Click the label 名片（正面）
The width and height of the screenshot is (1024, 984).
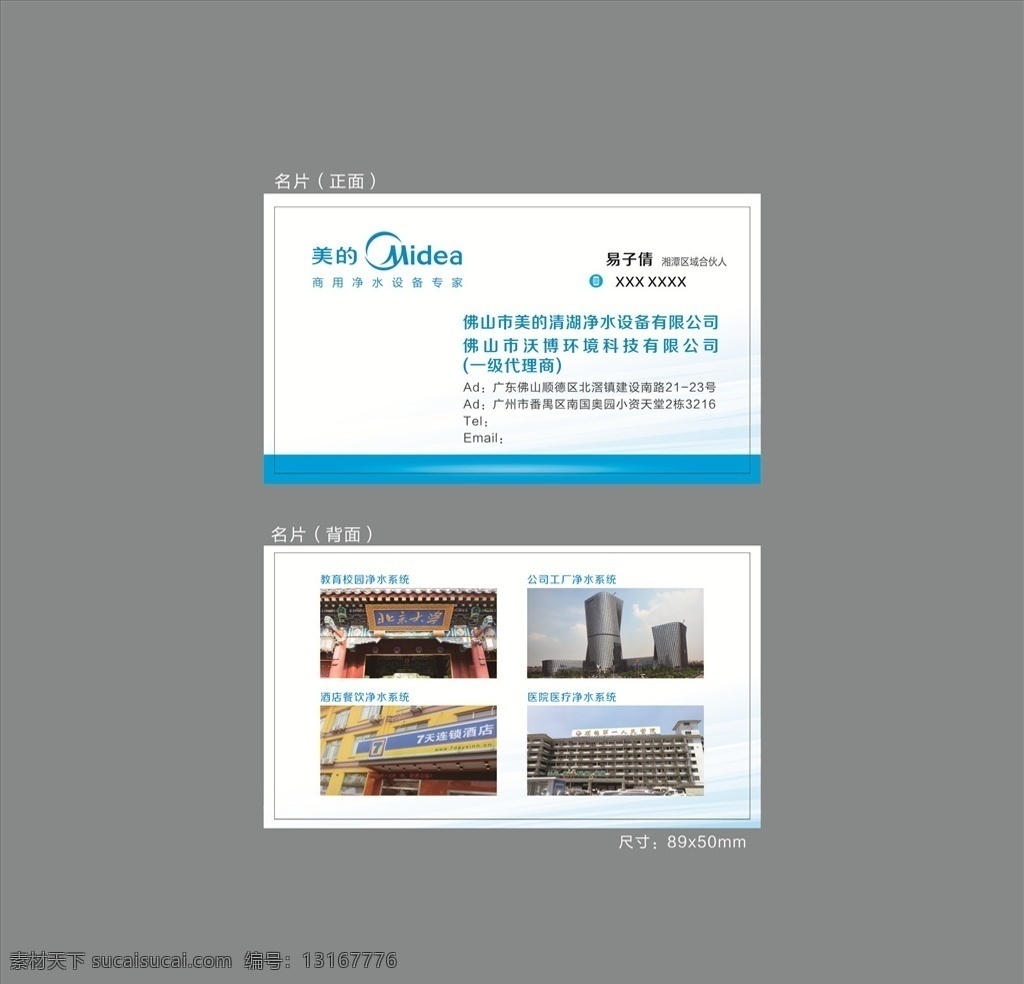tap(326, 181)
